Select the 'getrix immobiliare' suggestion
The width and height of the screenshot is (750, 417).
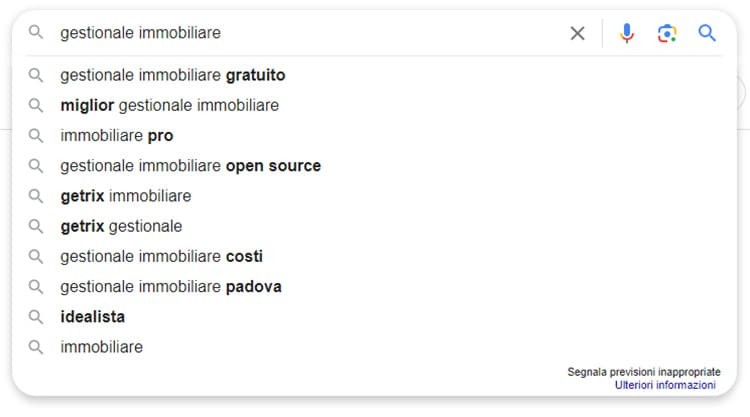tap(375, 196)
